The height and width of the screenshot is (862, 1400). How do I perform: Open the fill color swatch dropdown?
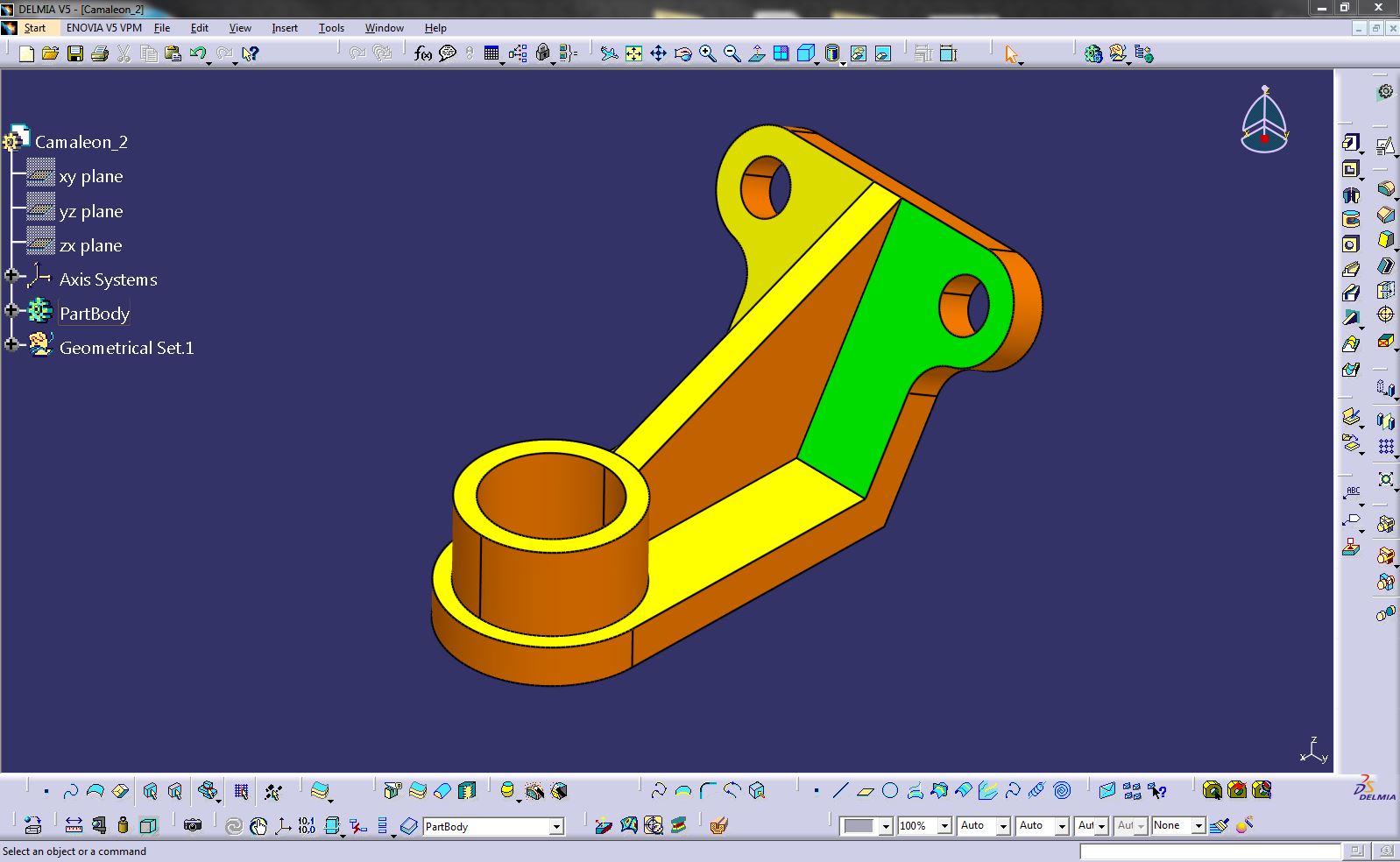pyautogui.click(x=886, y=826)
